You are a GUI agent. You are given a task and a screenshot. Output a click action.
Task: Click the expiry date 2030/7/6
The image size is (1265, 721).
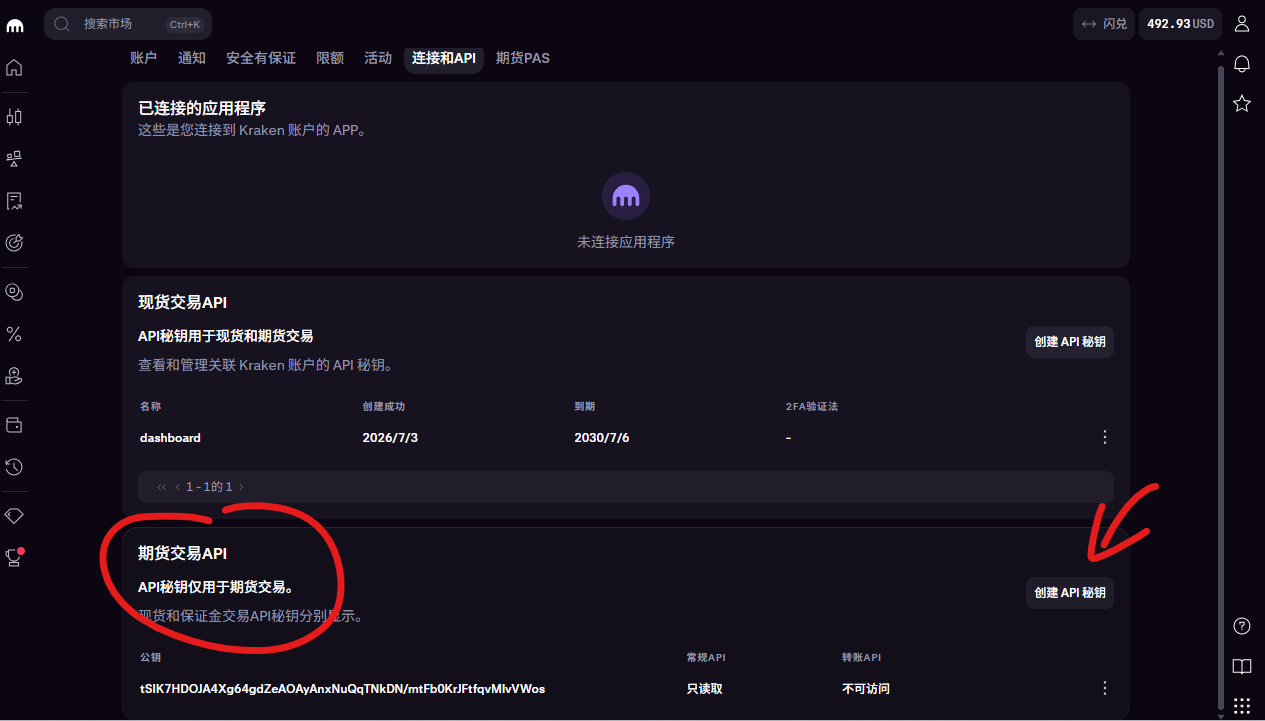(x=602, y=438)
